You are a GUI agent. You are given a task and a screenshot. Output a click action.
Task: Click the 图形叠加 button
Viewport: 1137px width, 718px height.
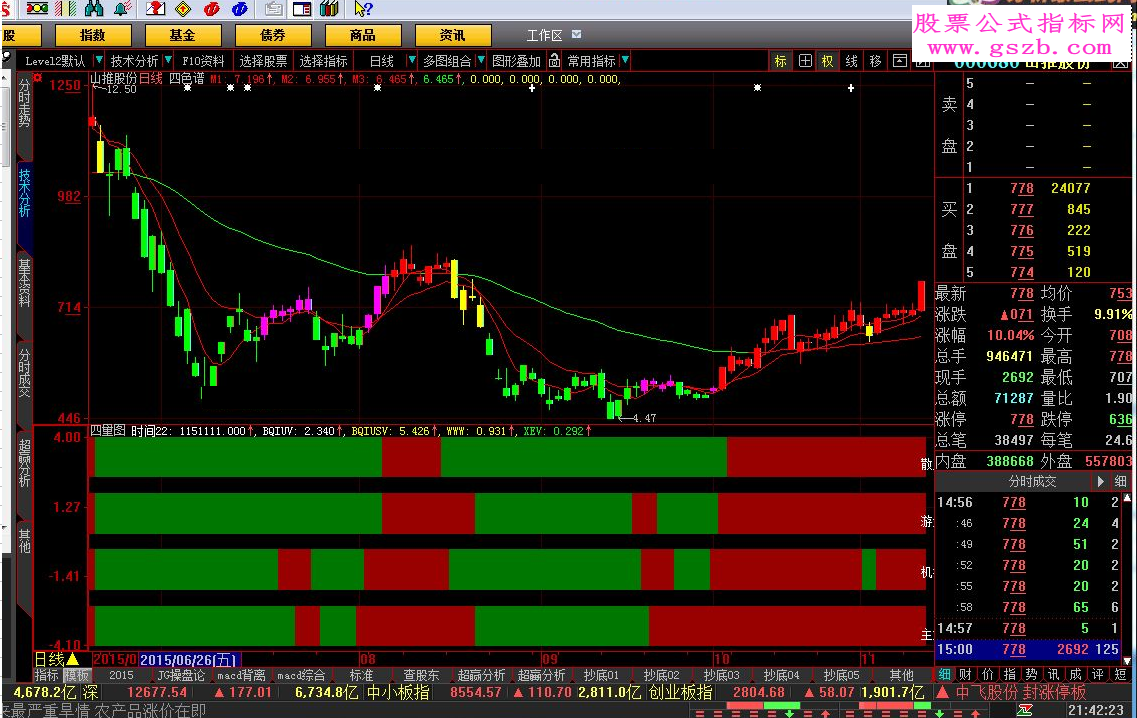[516, 61]
